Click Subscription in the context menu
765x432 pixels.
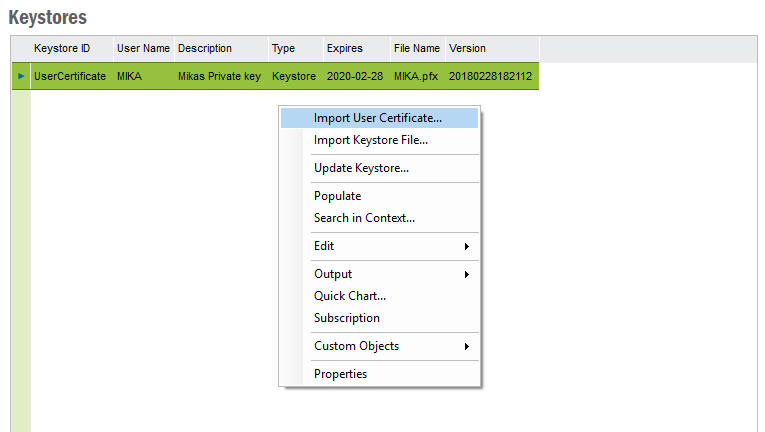pos(346,318)
